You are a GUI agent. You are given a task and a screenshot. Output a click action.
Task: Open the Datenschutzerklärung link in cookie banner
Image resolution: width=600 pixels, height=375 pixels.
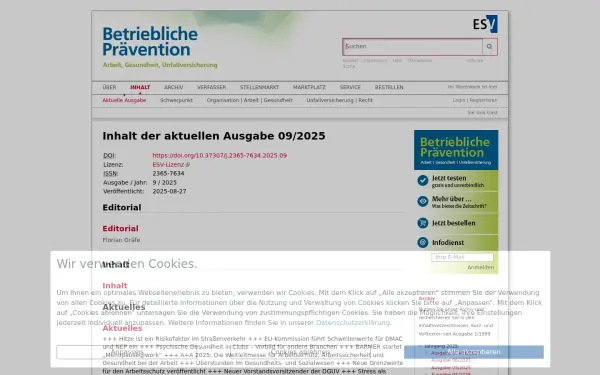tap(352, 323)
